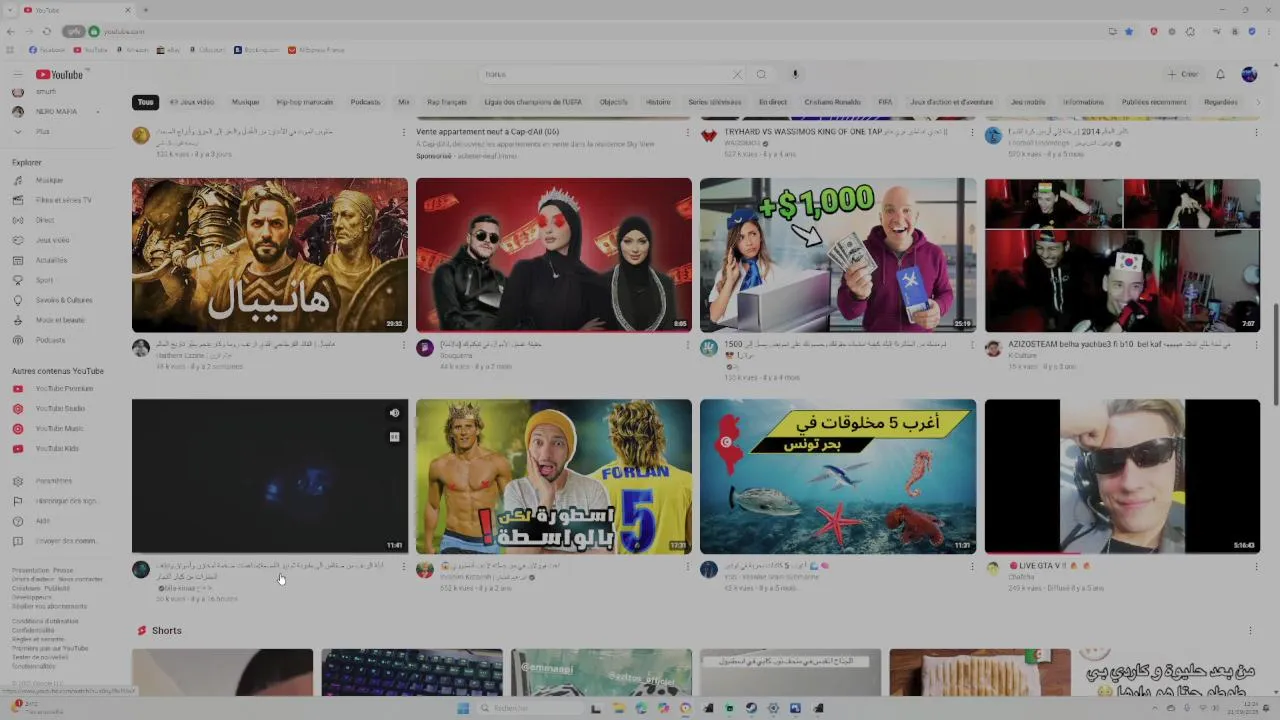Open the options menu for the Forlan video
Screen dimensions: 1280x720
pos(688,567)
